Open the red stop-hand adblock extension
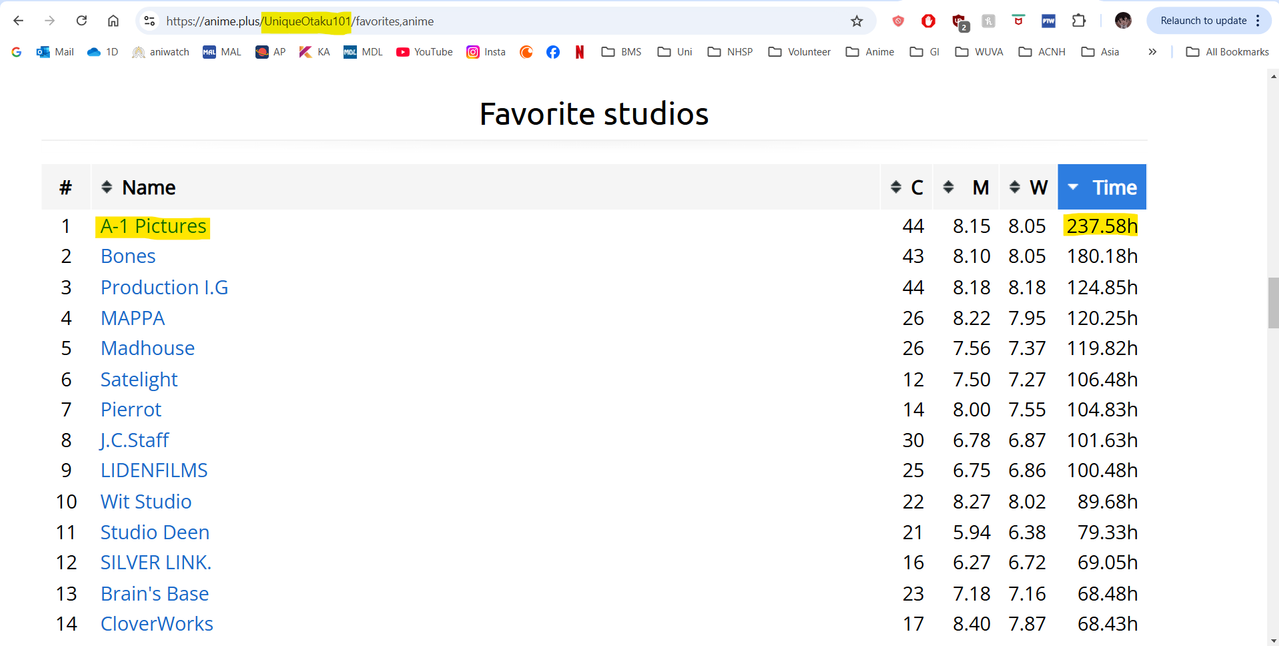1279x646 pixels. 928,20
